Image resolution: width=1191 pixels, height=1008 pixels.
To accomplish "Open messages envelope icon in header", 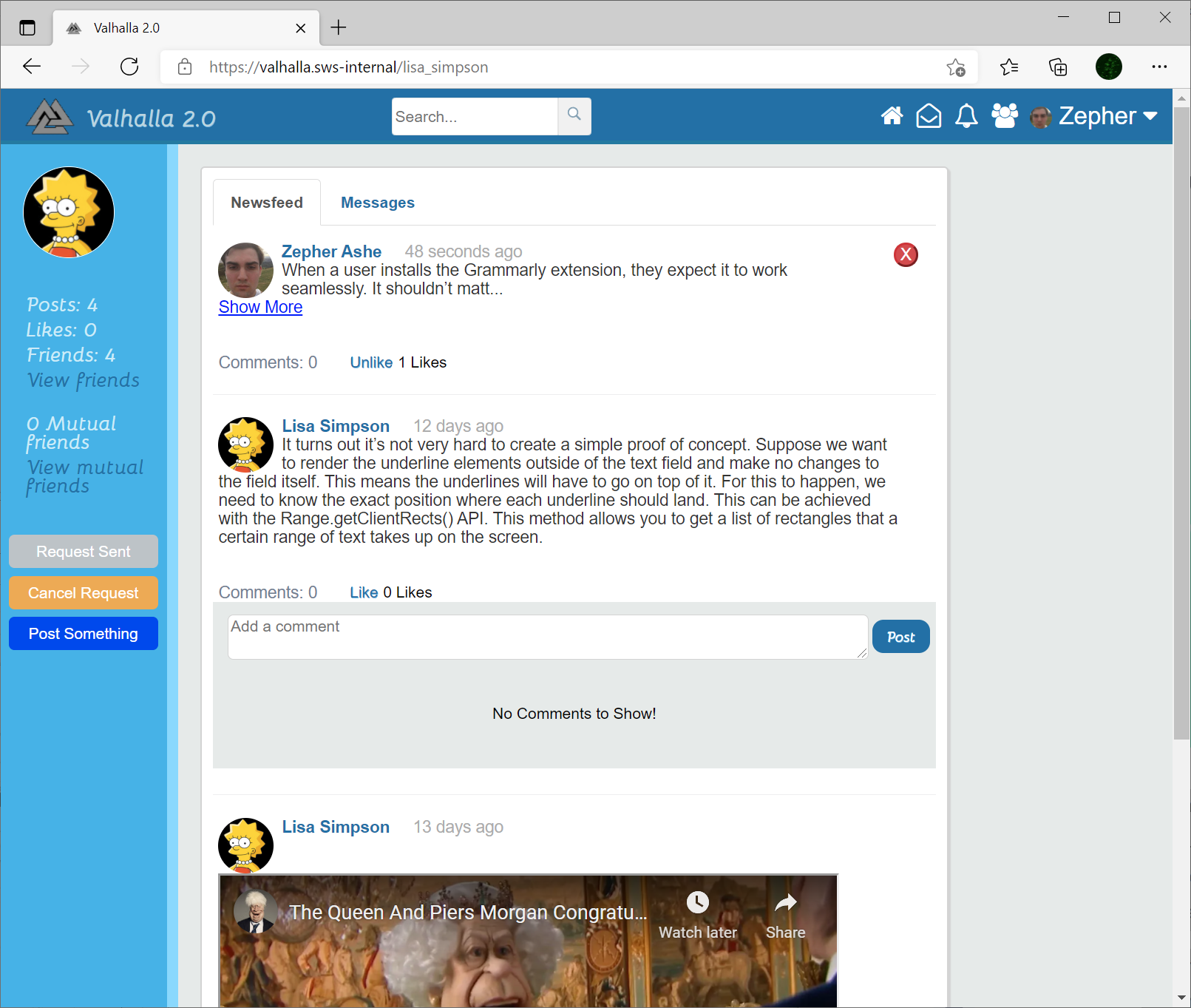I will (929, 116).
